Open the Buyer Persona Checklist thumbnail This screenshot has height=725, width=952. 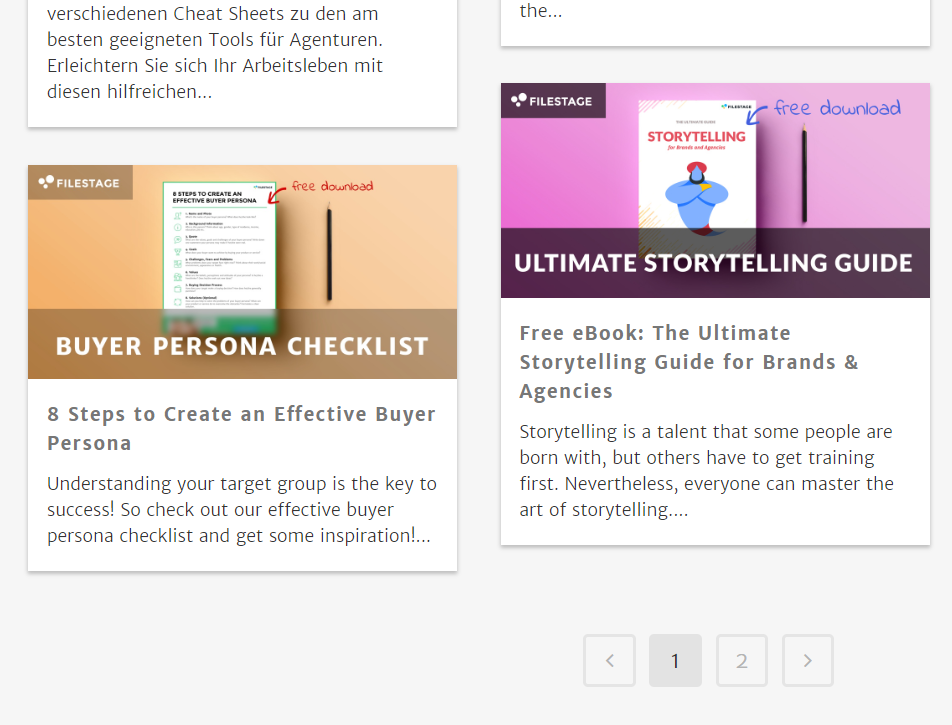click(242, 272)
